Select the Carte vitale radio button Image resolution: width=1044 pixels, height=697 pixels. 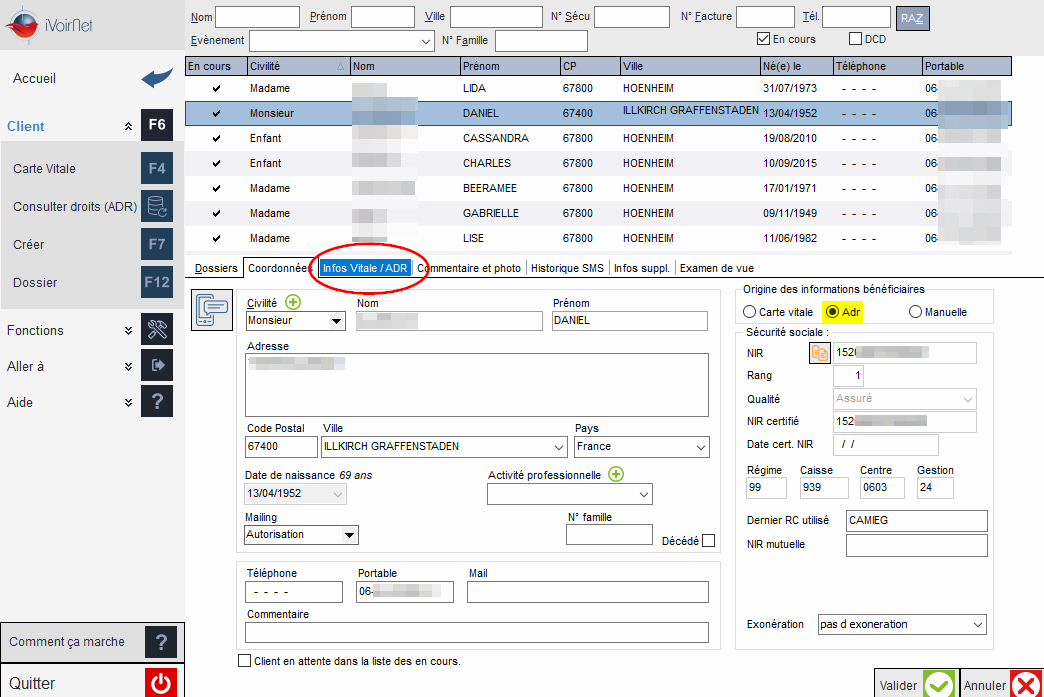coord(750,312)
